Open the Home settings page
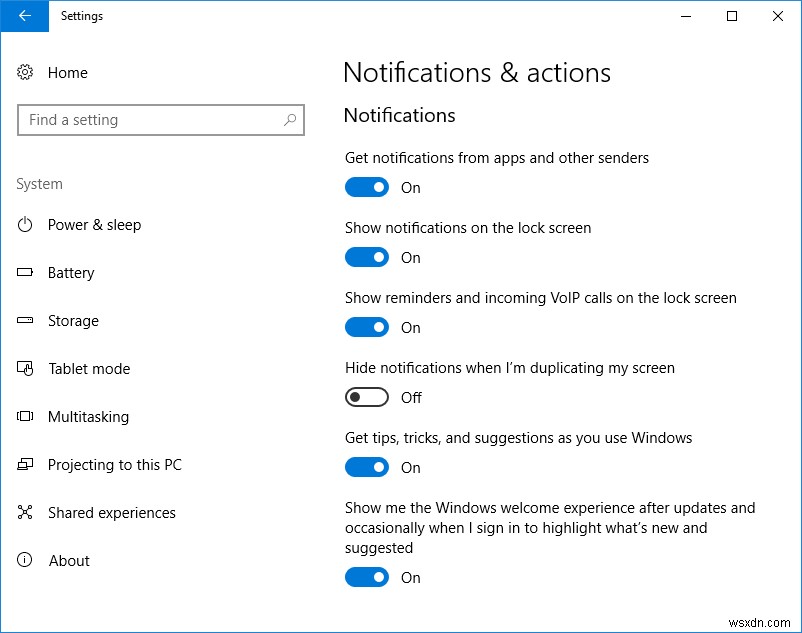Viewport: 802px width, 633px height. coord(69,72)
